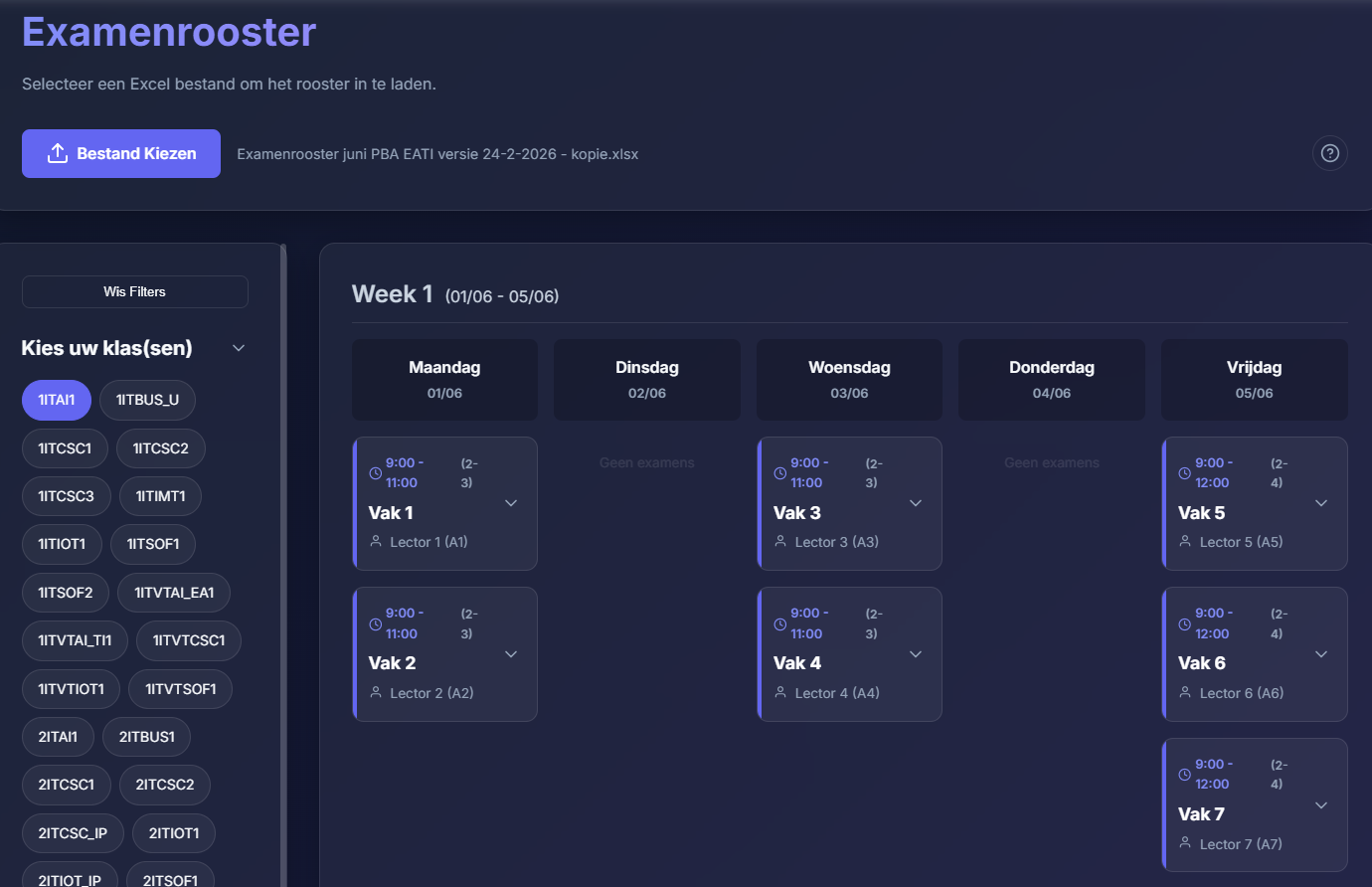Expand the Vak 4 exam card chevron
Viewport: 1372px width, 887px height.
tap(916, 654)
